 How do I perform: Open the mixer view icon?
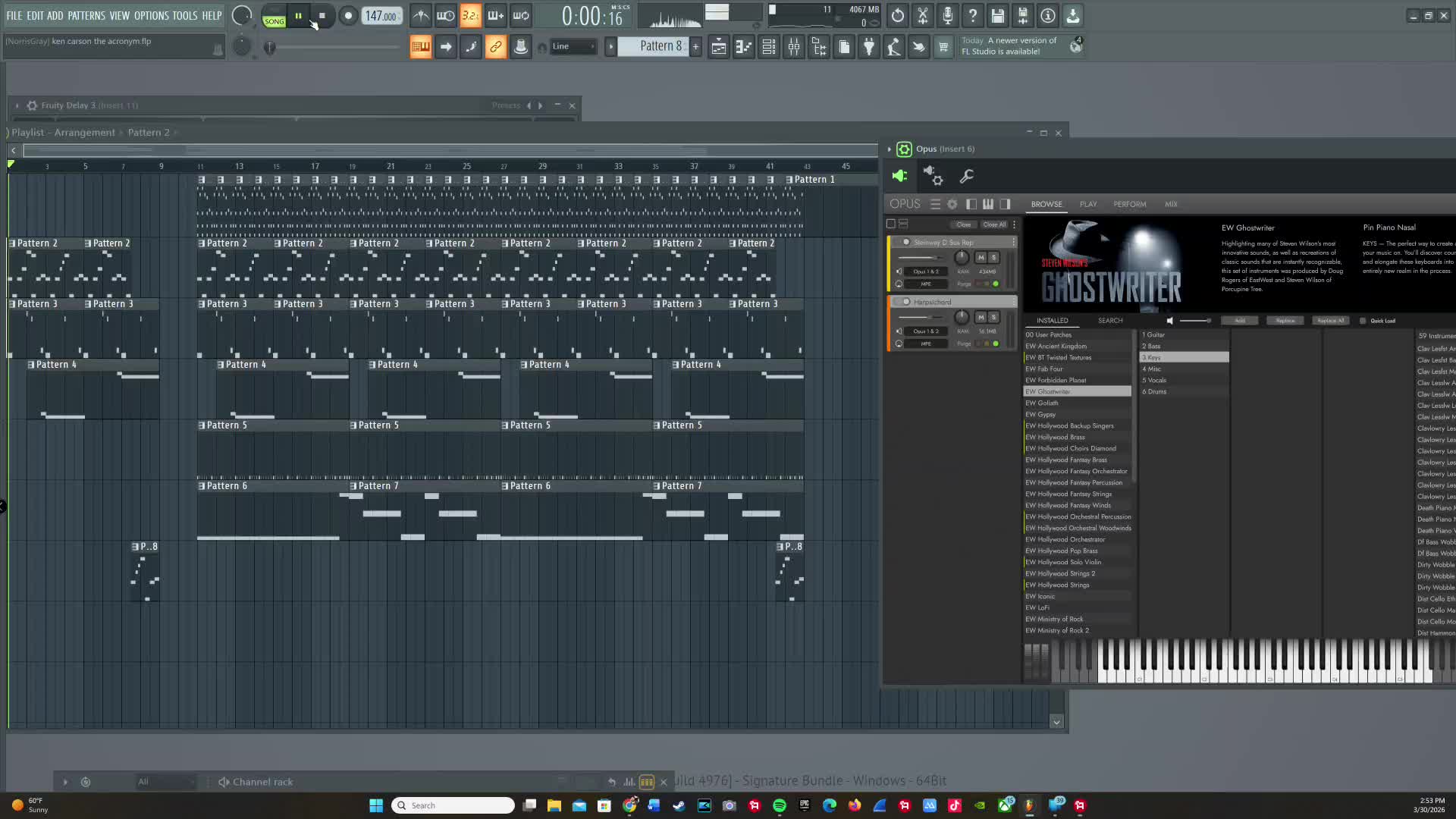tap(794, 47)
